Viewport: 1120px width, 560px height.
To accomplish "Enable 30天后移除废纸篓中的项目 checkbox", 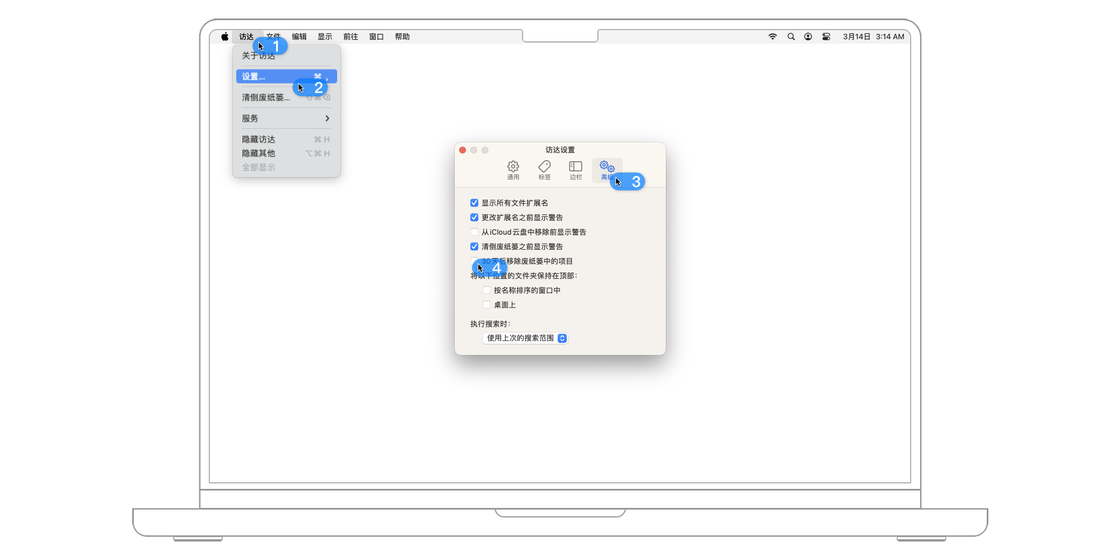I will [x=474, y=261].
